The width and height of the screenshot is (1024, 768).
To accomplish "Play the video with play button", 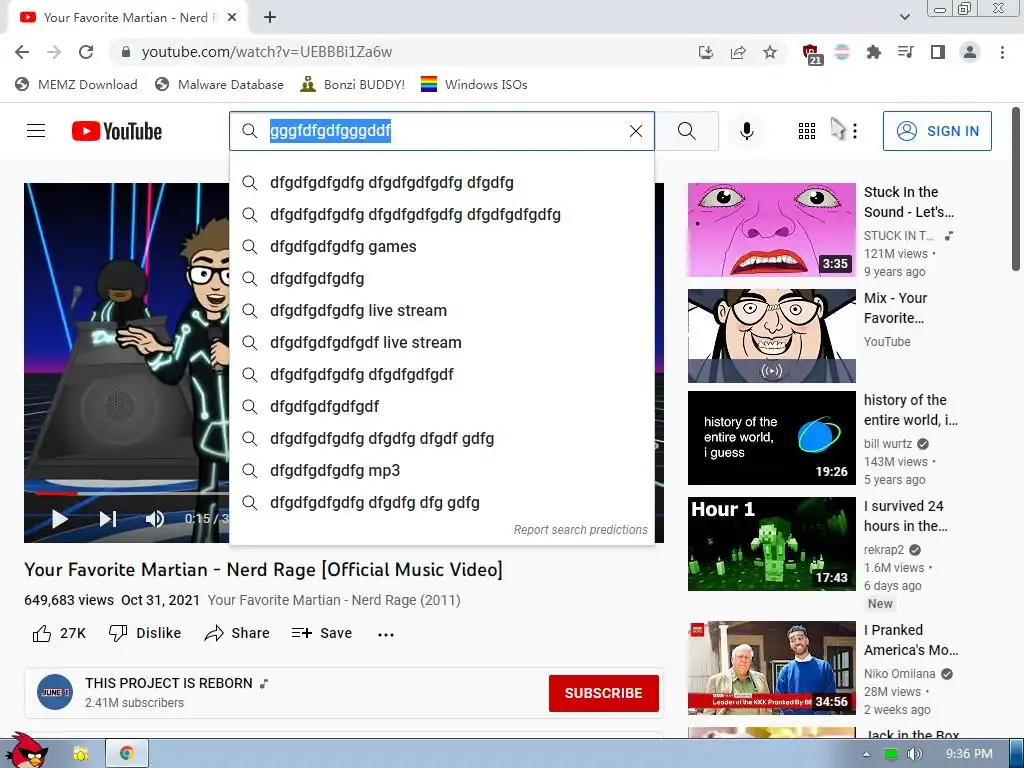I will (59, 519).
